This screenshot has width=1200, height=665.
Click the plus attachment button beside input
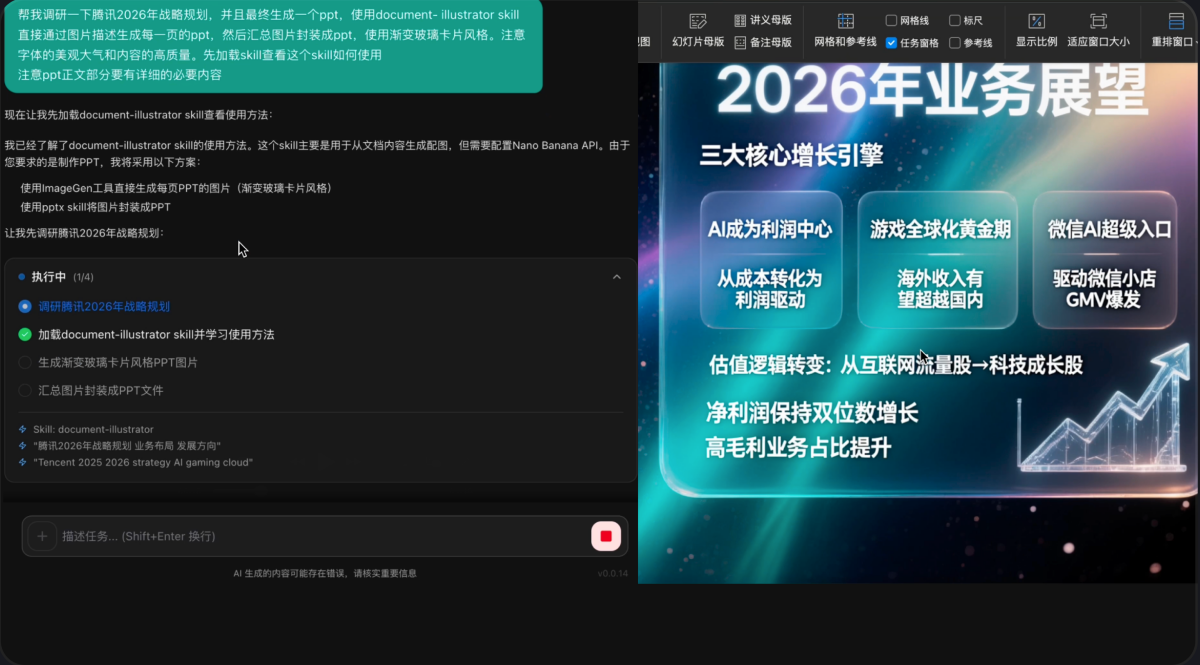(x=42, y=536)
